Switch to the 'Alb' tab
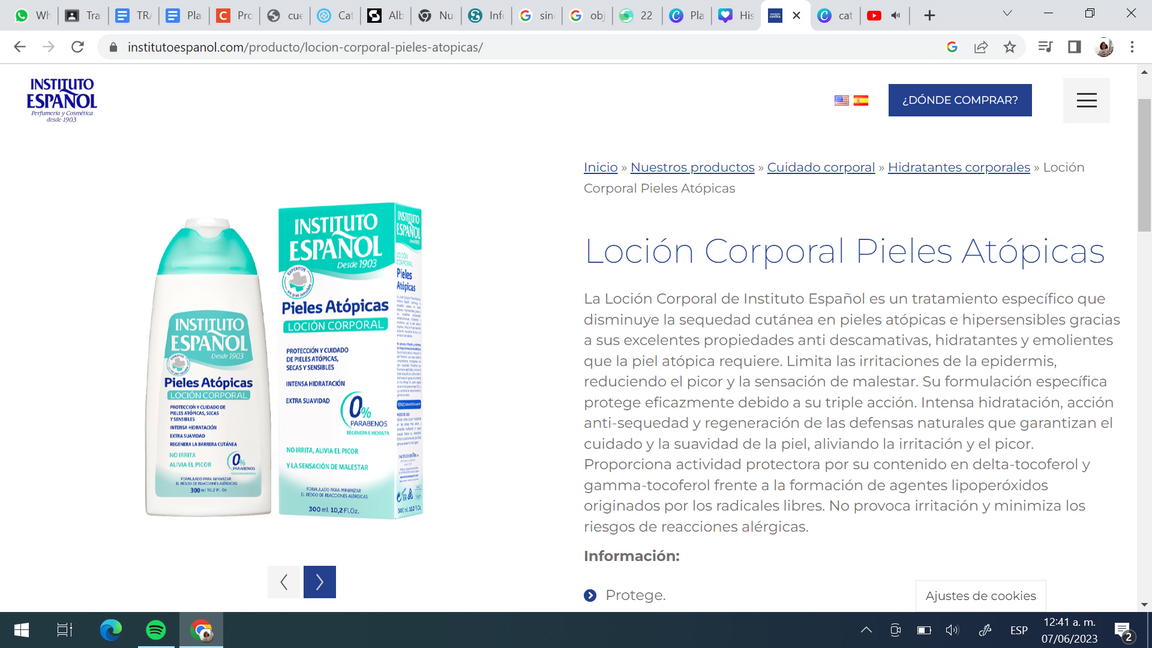Image resolution: width=1152 pixels, height=648 pixels. coord(385,15)
